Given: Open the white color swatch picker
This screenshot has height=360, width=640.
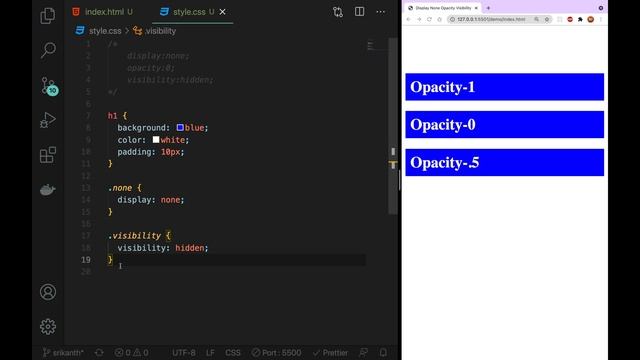Looking at the screenshot, I should pyautogui.click(x=156, y=140).
